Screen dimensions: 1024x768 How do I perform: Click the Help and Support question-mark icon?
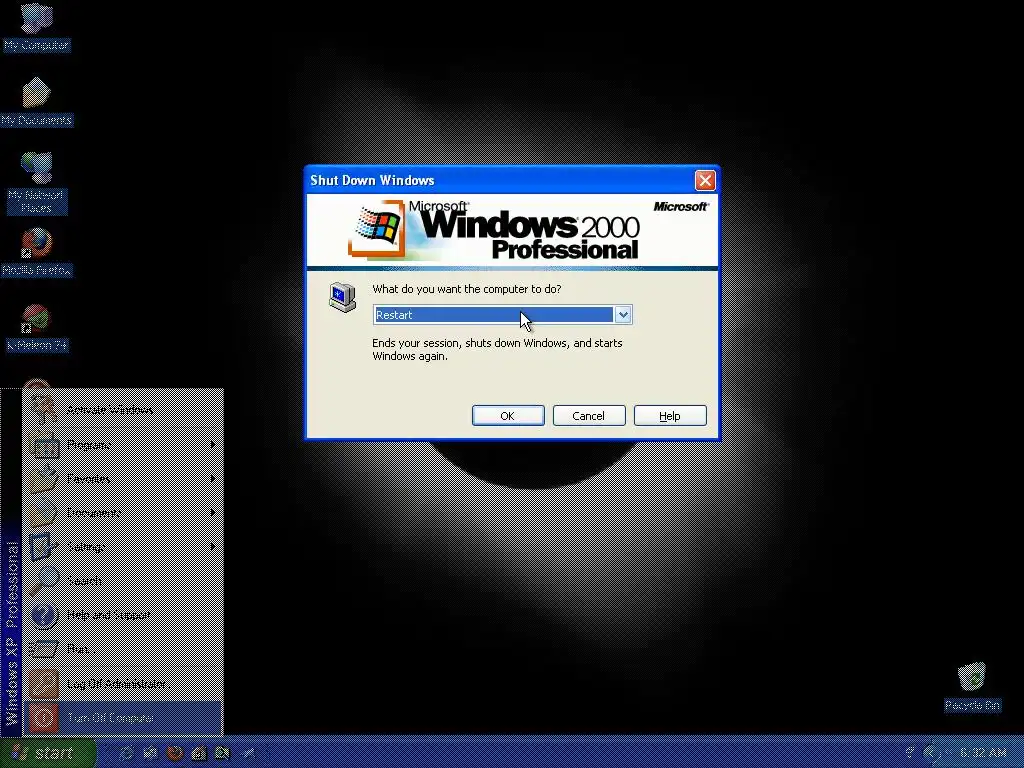[x=43, y=615]
